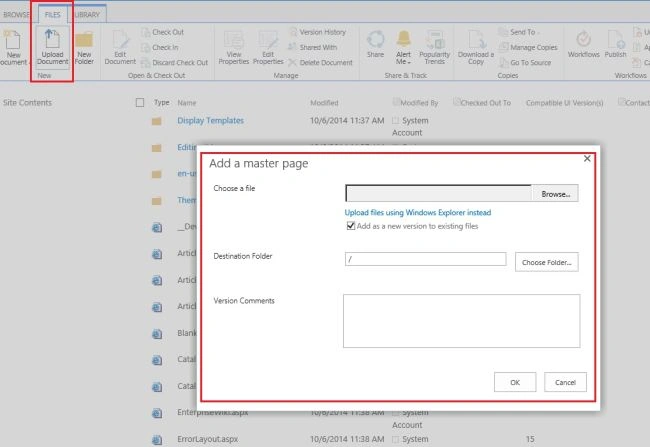Image resolution: width=650 pixels, height=447 pixels.
Task: Open the Send To dropdown
Action: pos(520,32)
